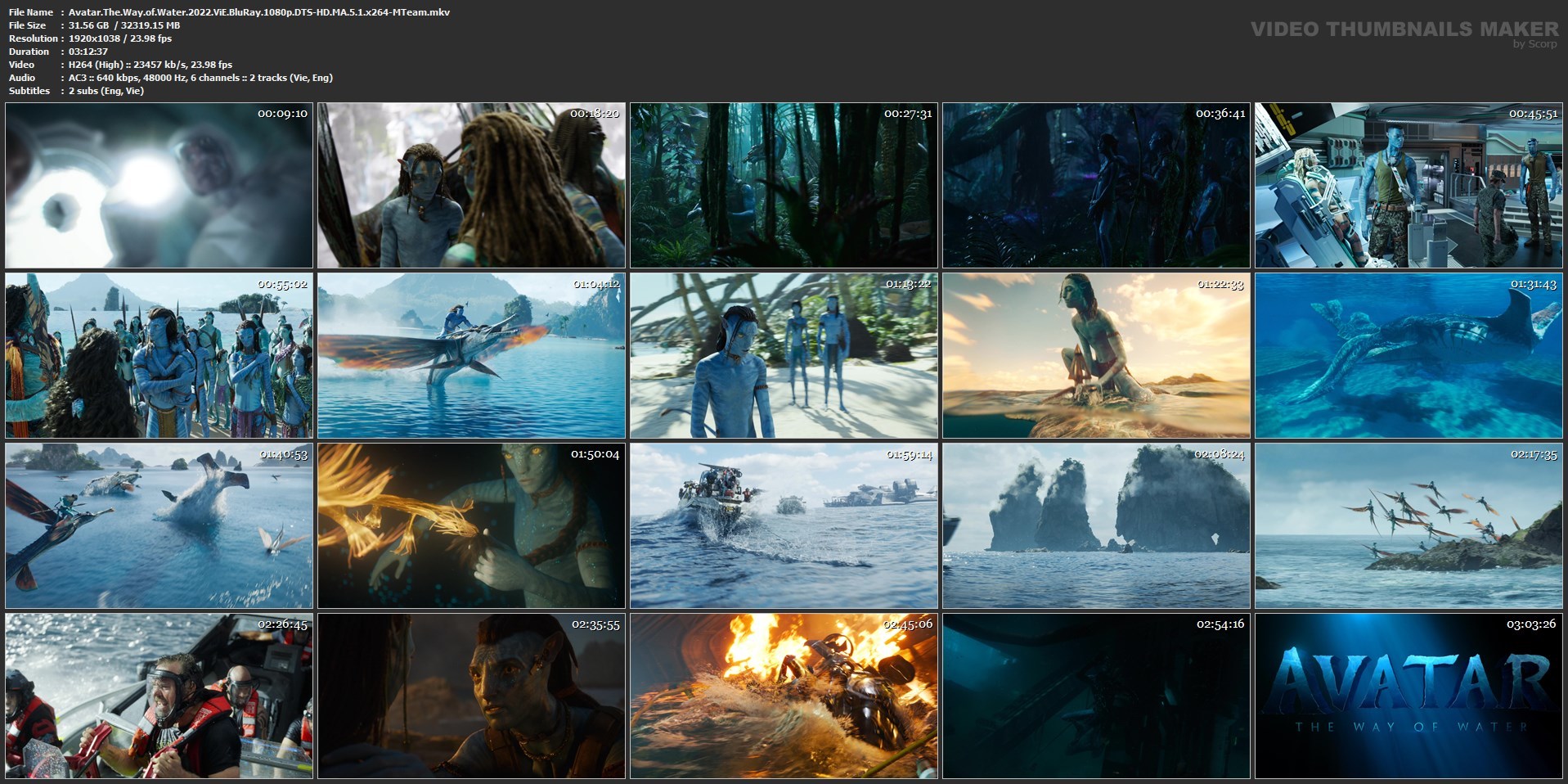Click the 00:09:10 timestamp label
The width and height of the screenshot is (1568, 784).
(x=282, y=114)
